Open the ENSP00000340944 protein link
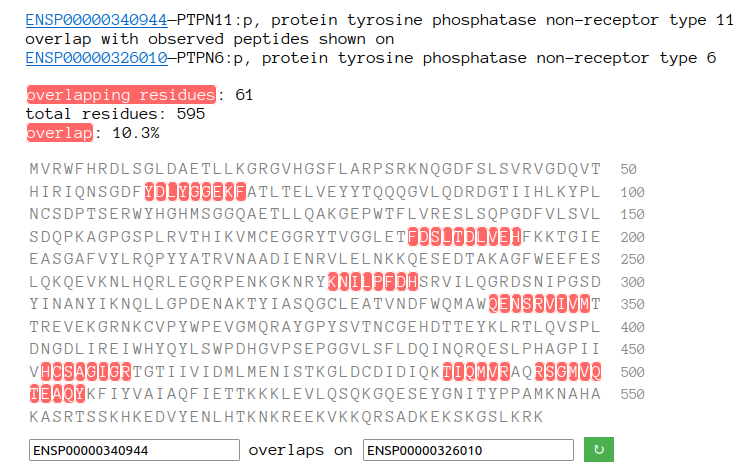 point(97,20)
